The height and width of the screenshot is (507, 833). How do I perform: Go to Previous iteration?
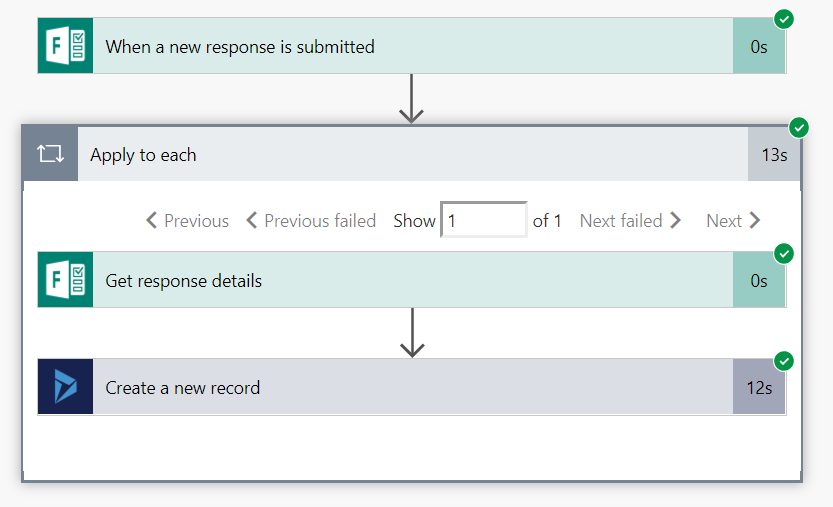(x=187, y=221)
